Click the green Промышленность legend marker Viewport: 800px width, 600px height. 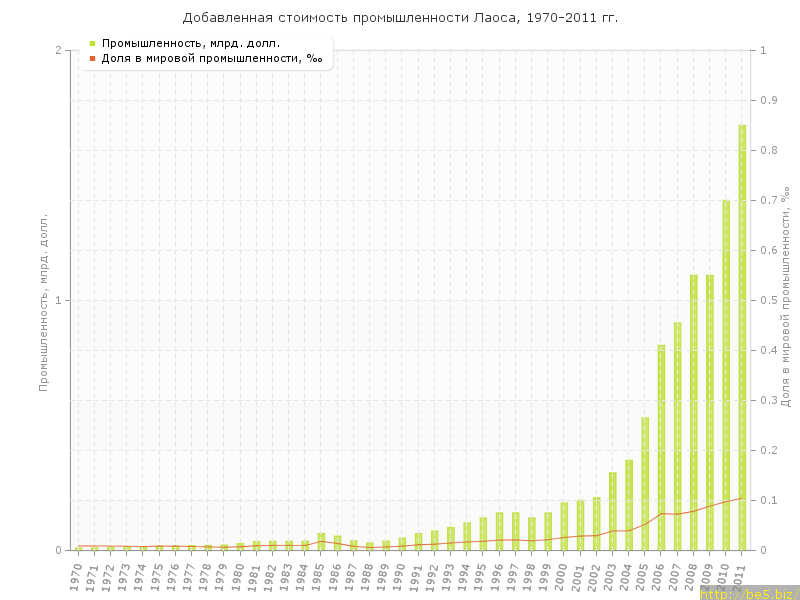92,43
